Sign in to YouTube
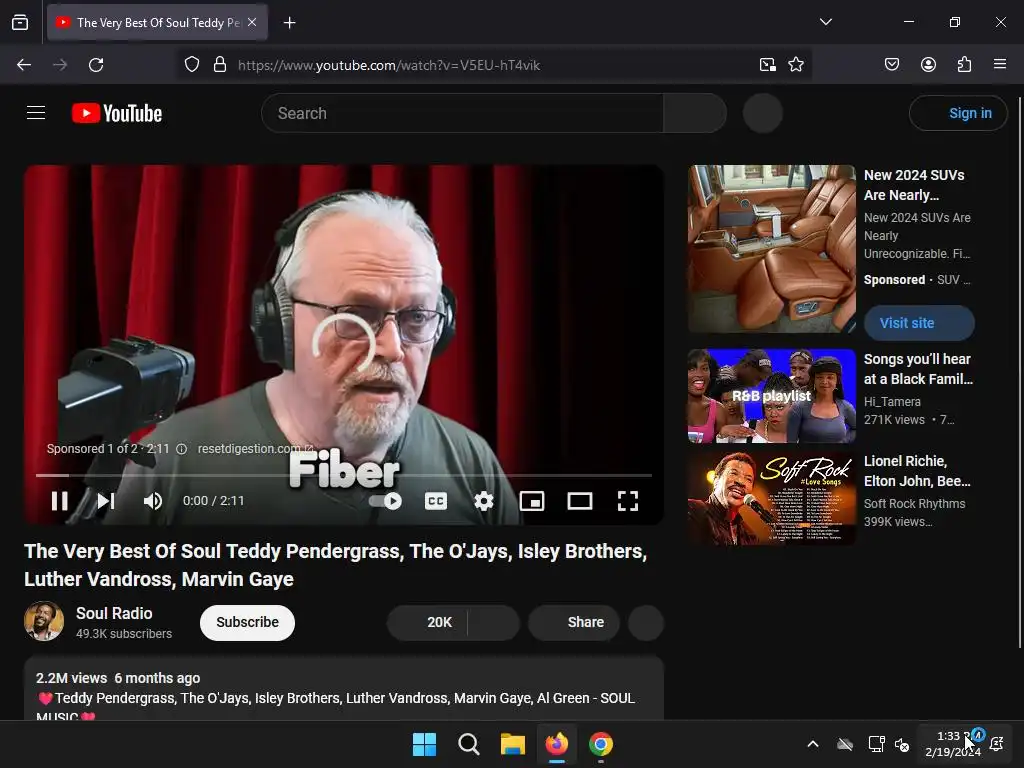1024x768 pixels. point(958,113)
